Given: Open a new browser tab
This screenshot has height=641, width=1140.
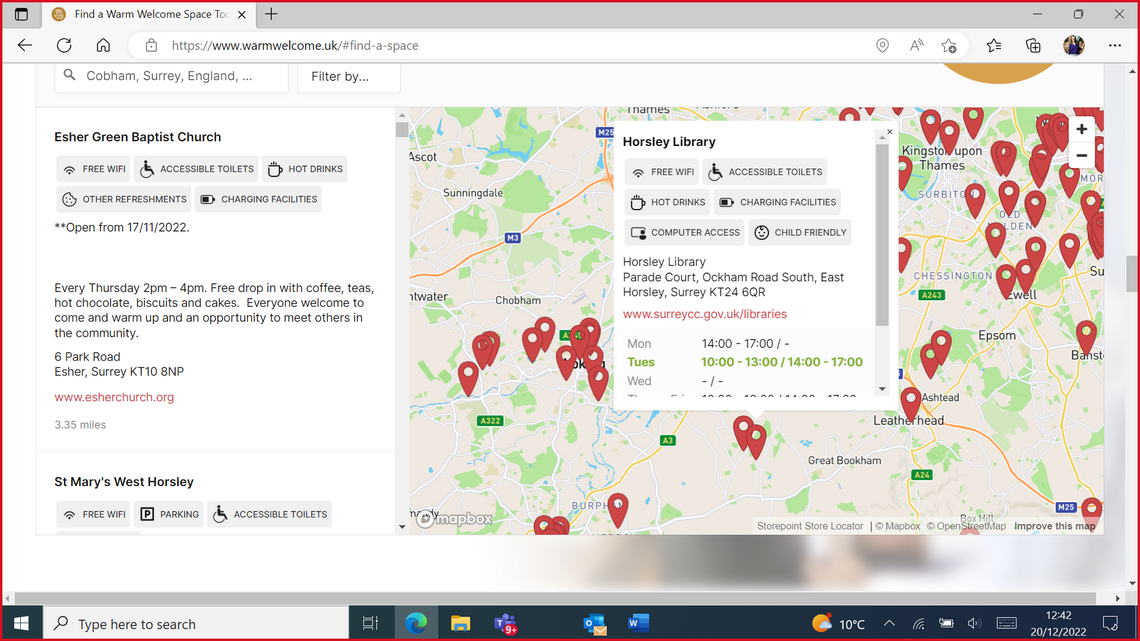Looking at the screenshot, I should [271, 14].
